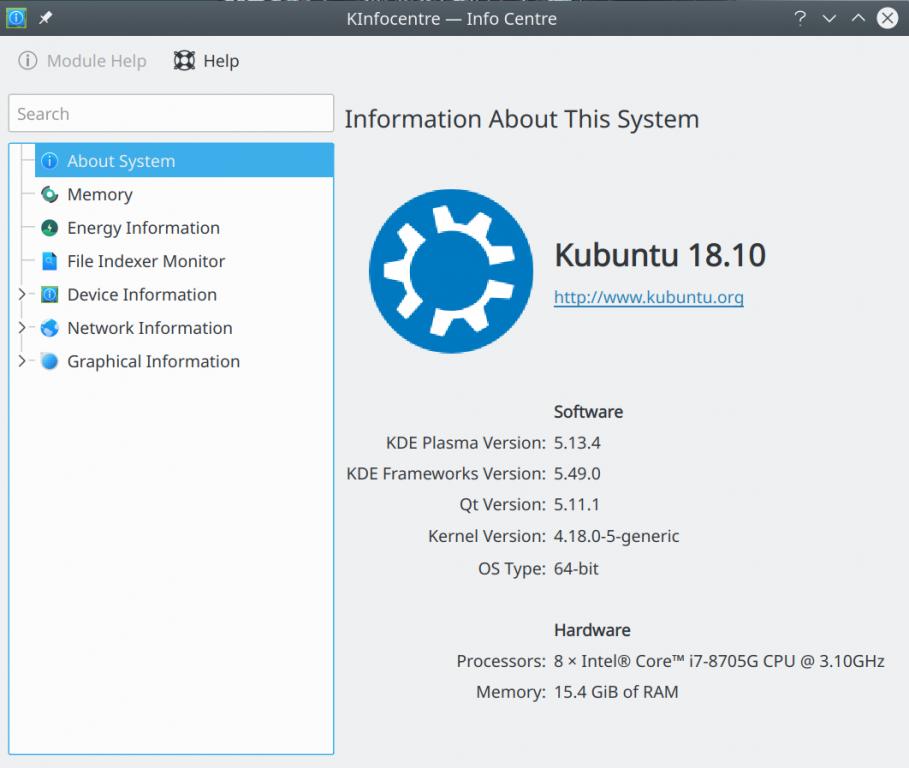
Task: Select Energy Information in the sidebar
Action: (143, 228)
